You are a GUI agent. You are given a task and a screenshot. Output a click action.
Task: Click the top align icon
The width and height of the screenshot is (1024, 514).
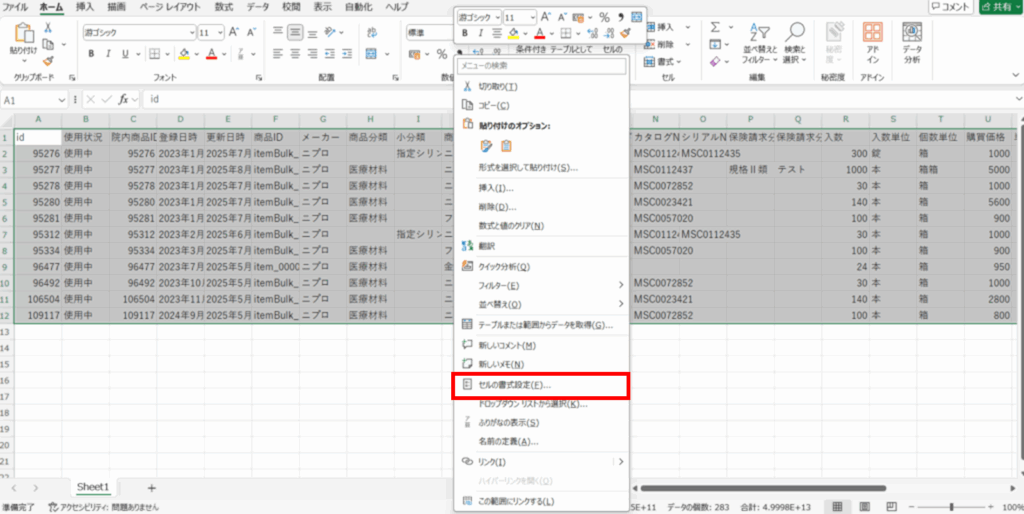278,31
